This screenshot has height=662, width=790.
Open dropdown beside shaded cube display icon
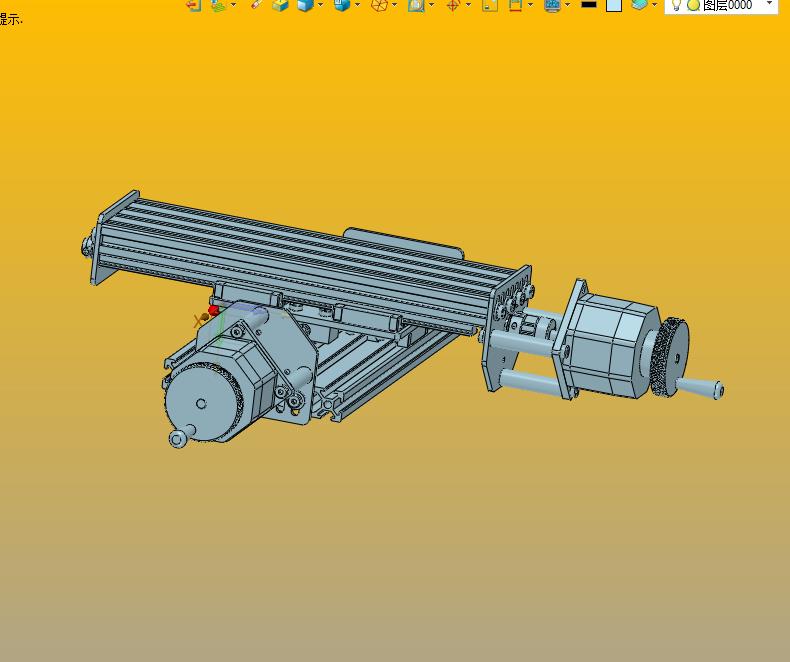[357, 5]
